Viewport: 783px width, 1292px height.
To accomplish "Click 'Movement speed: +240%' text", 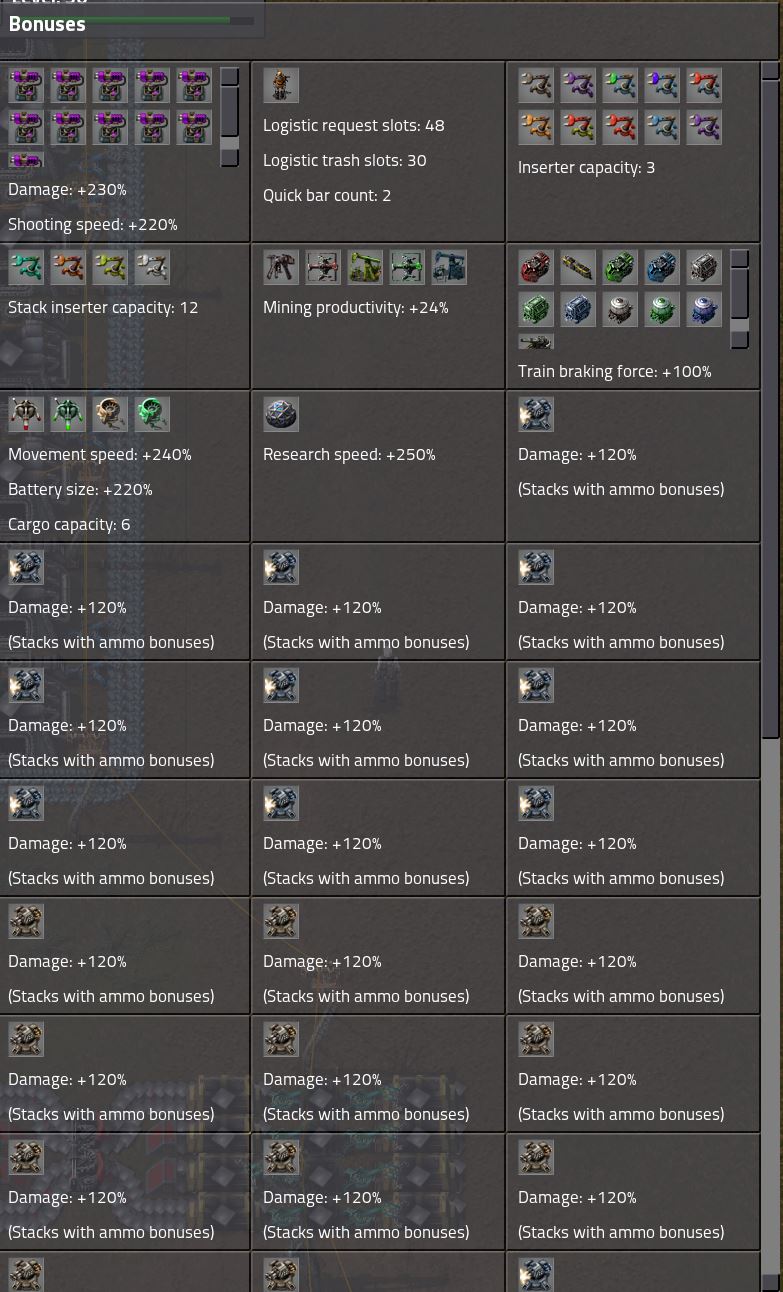I will pos(100,454).
